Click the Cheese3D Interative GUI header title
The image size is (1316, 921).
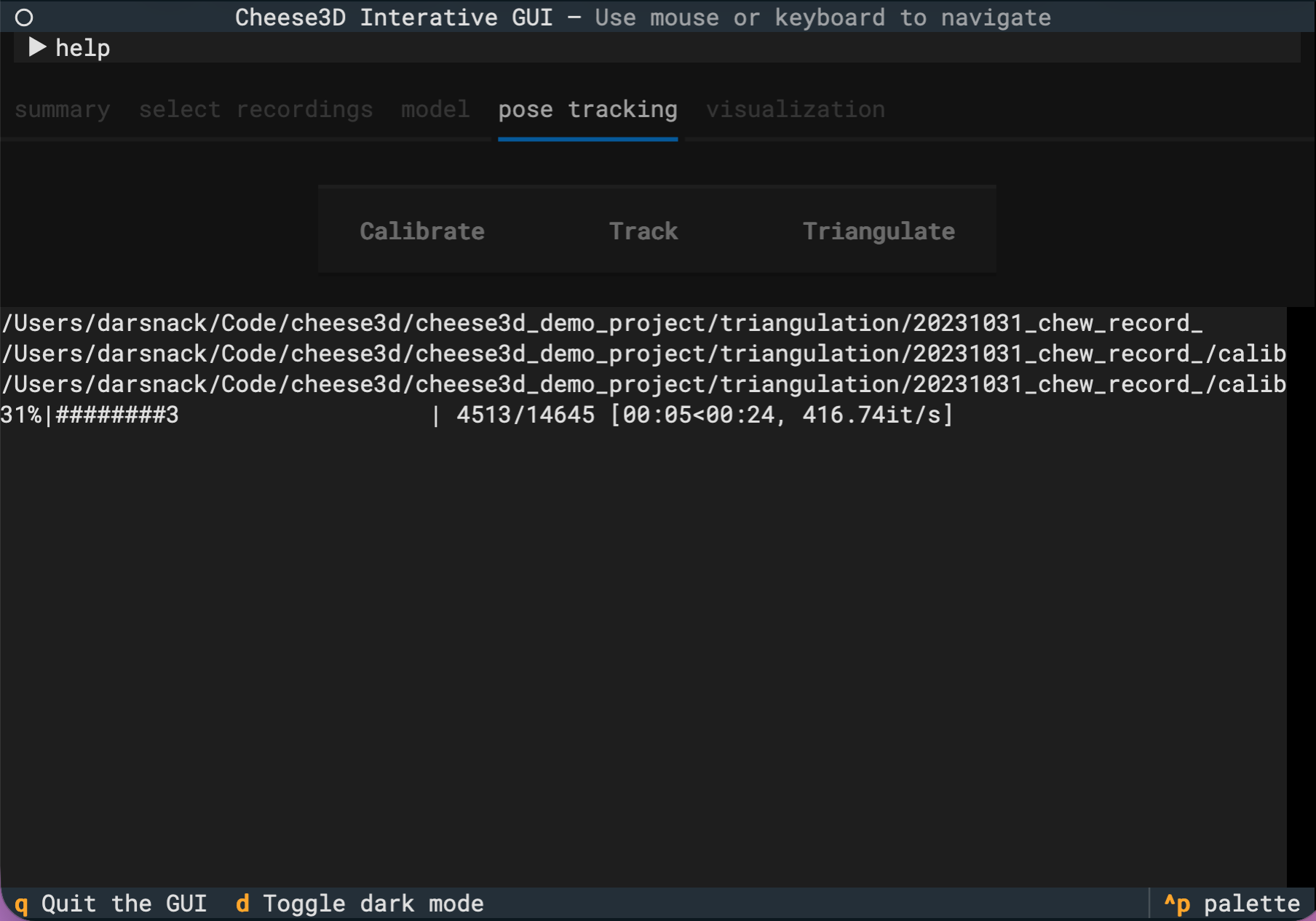[394, 17]
